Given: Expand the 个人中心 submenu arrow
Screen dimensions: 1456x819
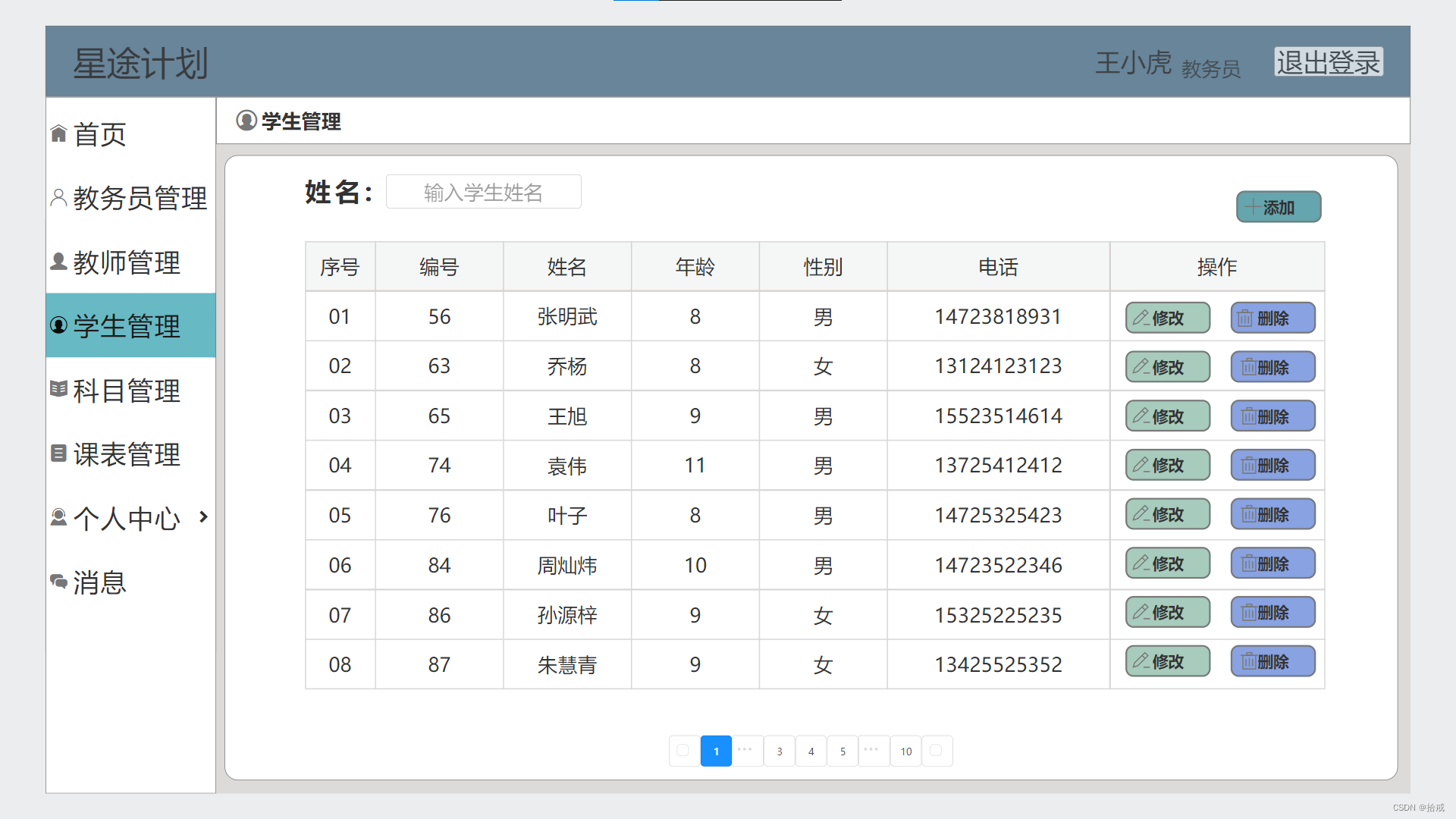Looking at the screenshot, I should pyautogui.click(x=203, y=517).
